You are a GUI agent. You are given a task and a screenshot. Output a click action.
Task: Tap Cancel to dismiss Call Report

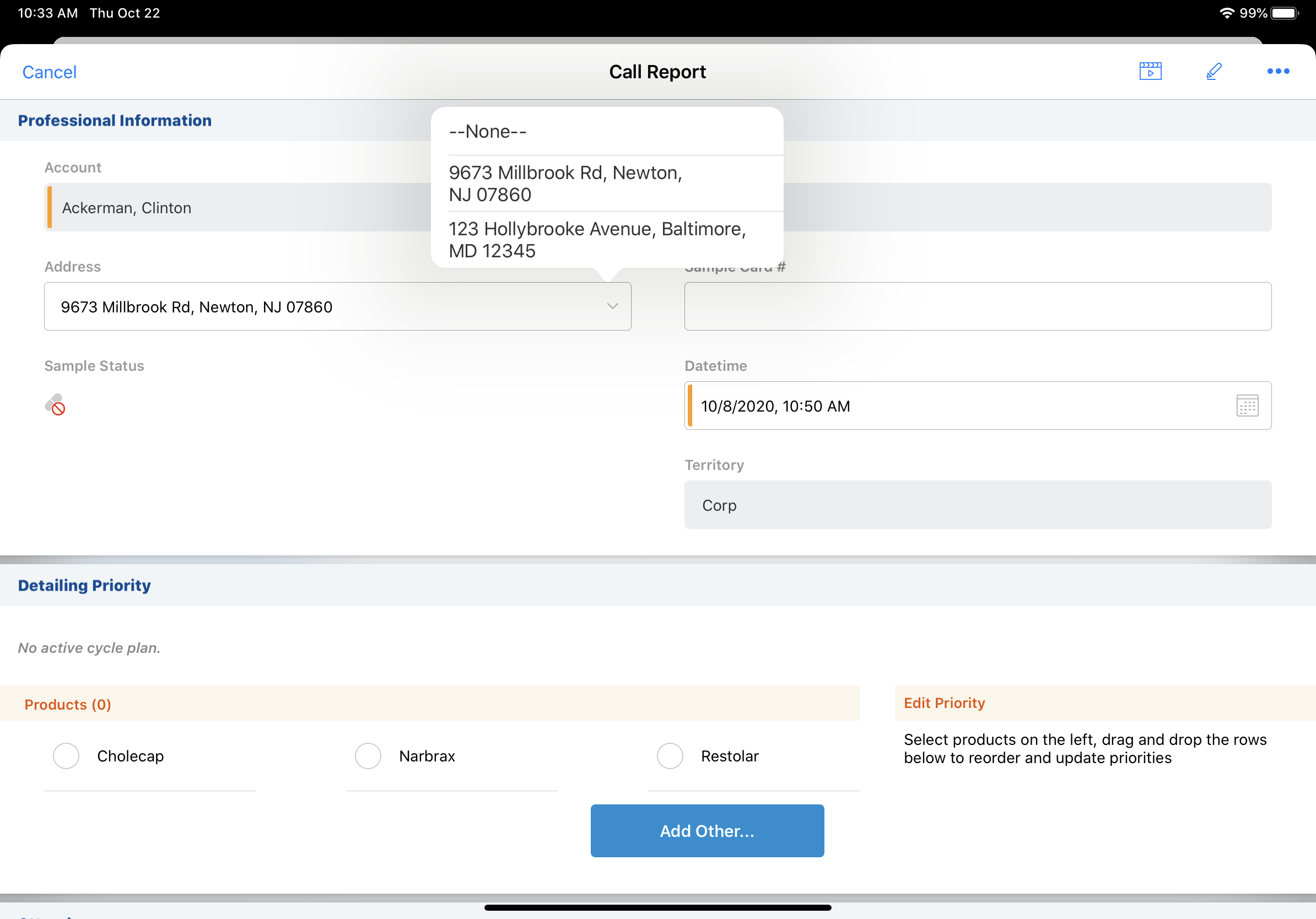click(49, 72)
